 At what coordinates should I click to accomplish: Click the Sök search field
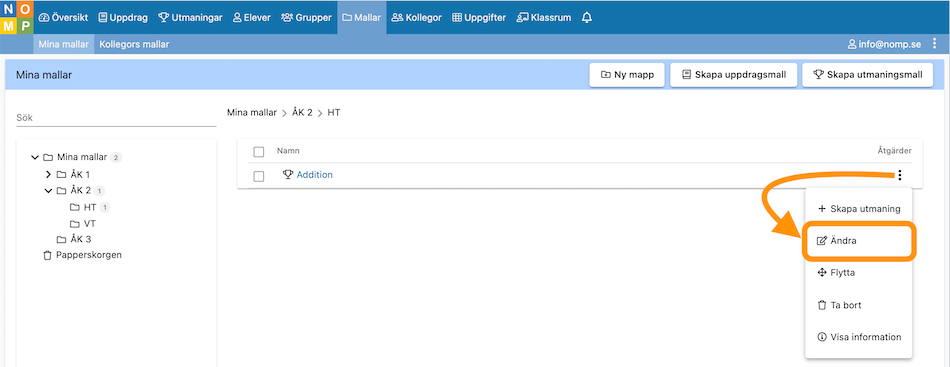[116, 118]
